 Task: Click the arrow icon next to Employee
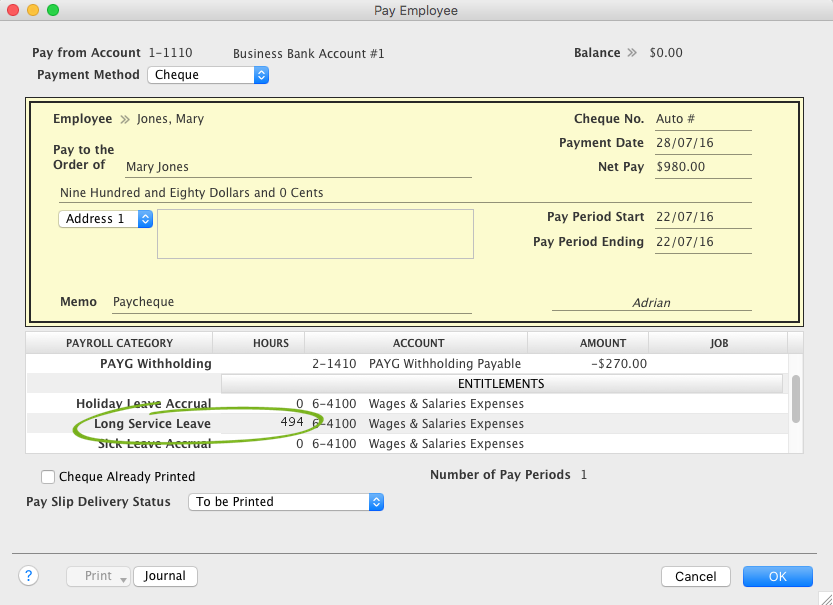coord(125,119)
